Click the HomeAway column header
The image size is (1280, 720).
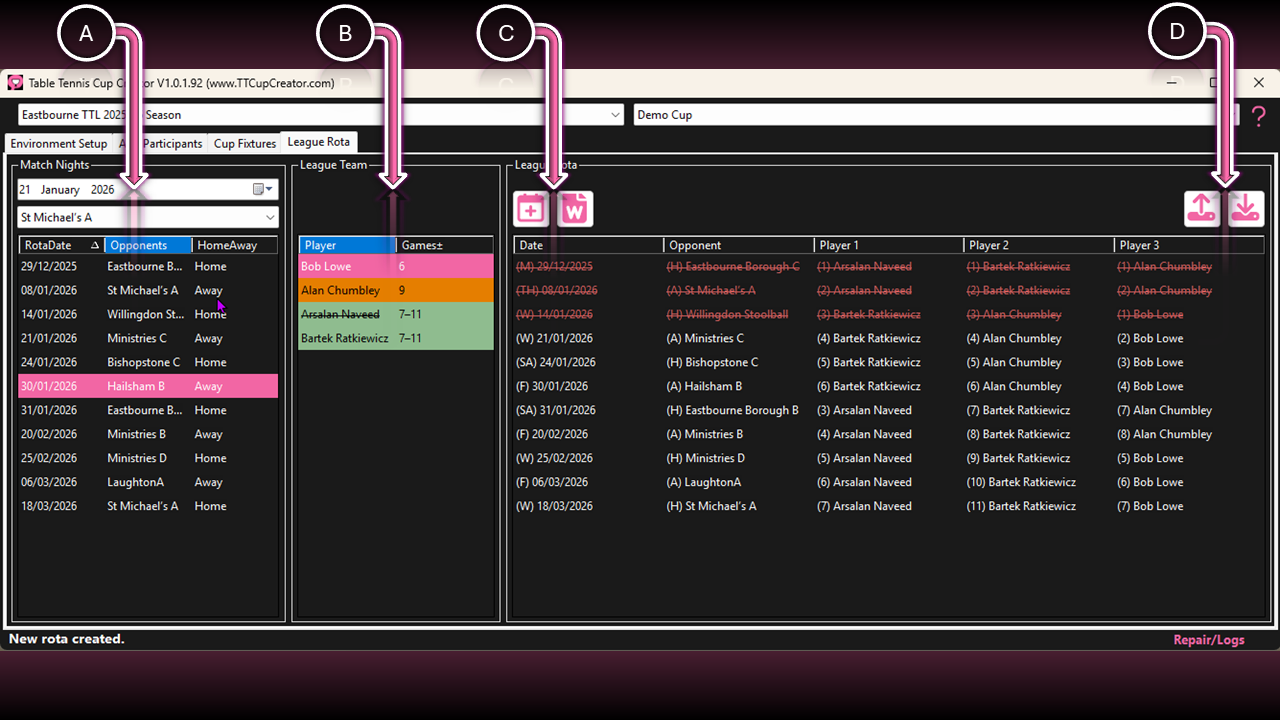[235, 245]
